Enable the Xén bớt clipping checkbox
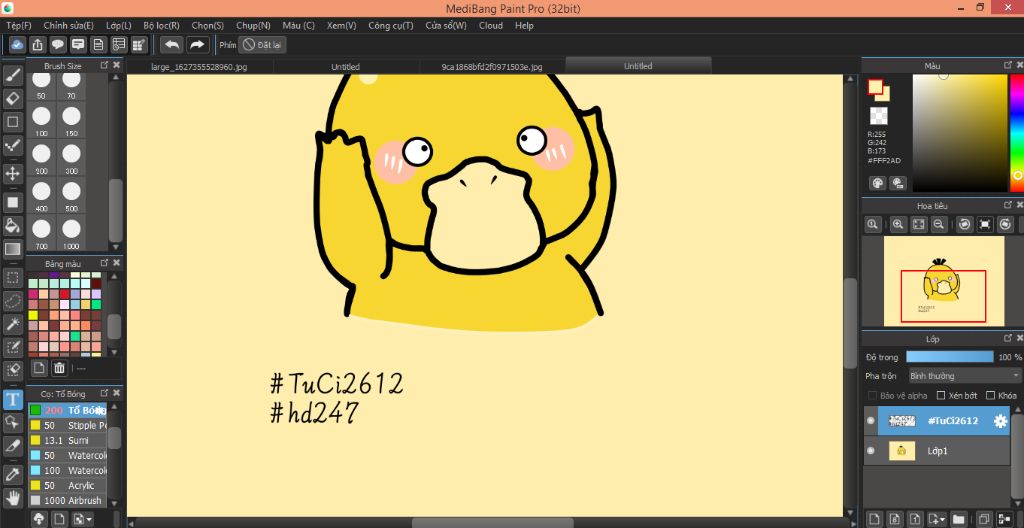Screen dimensions: 1024x528 tap(941, 395)
